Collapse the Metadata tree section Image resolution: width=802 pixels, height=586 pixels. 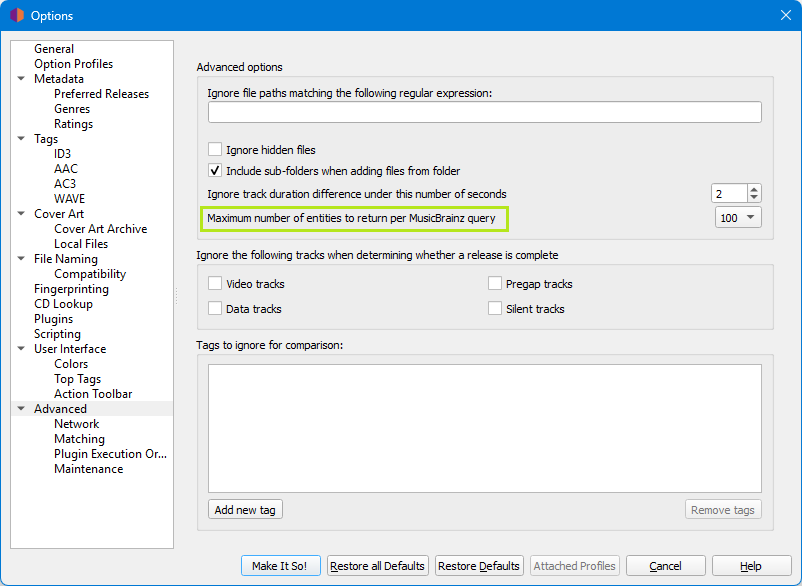tap(21, 79)
